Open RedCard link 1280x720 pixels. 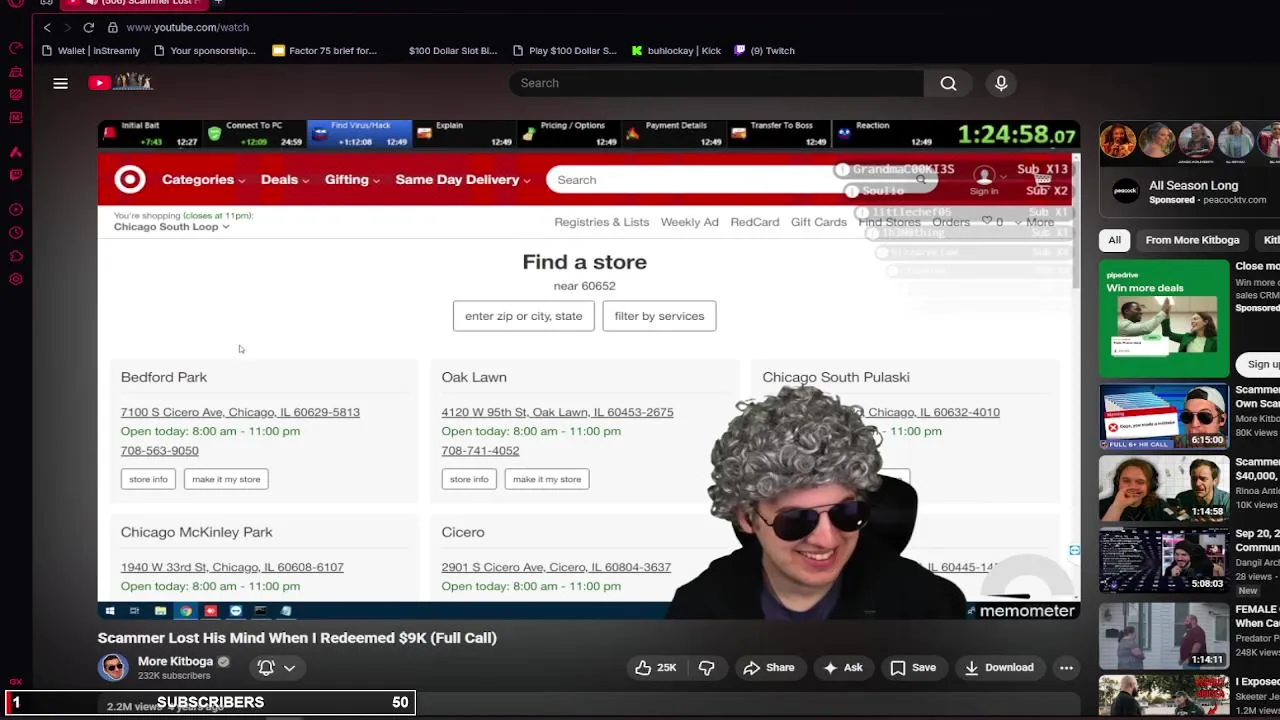point(754,222)
